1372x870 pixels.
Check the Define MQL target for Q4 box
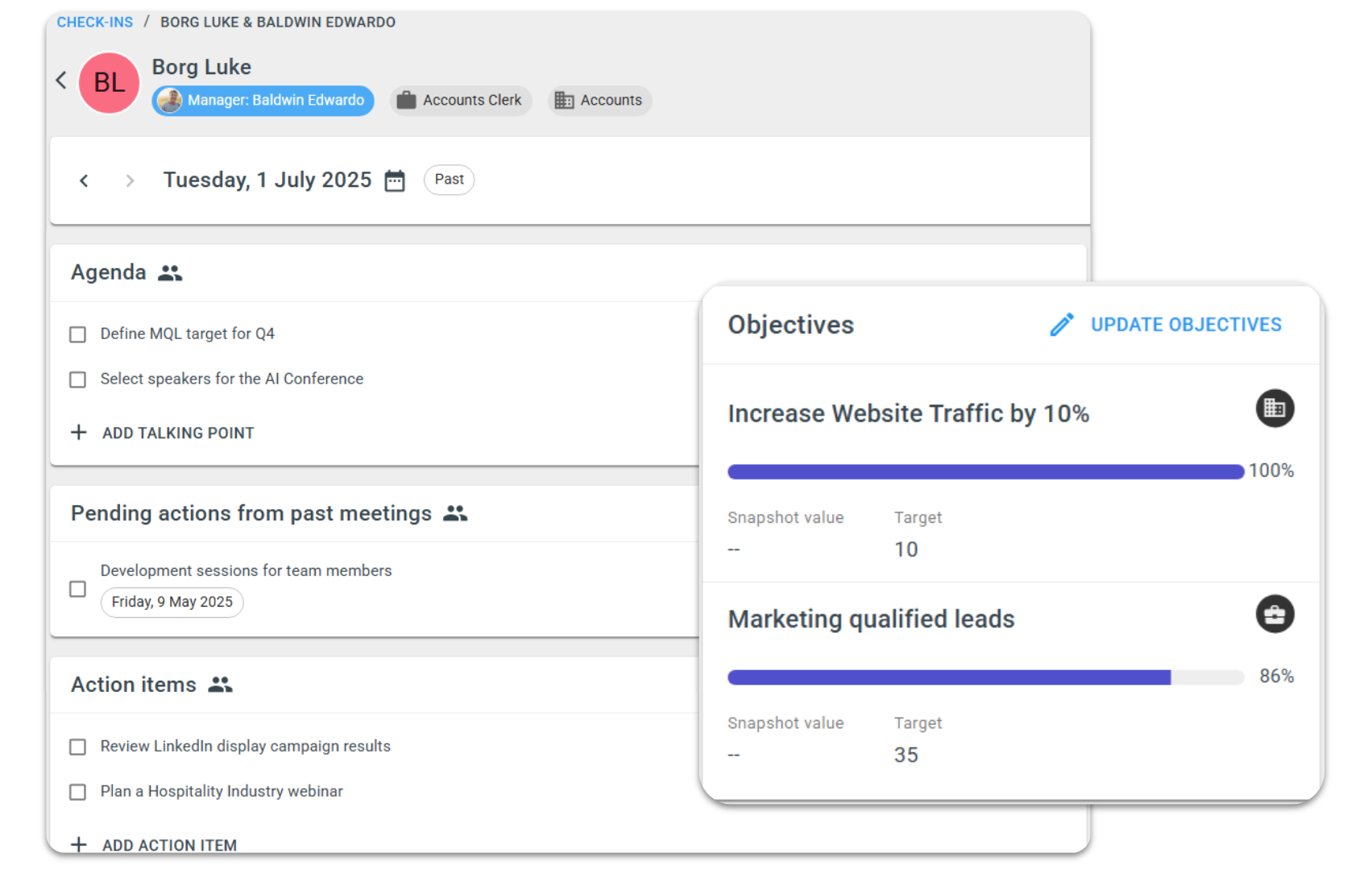[x=78, y=334]
